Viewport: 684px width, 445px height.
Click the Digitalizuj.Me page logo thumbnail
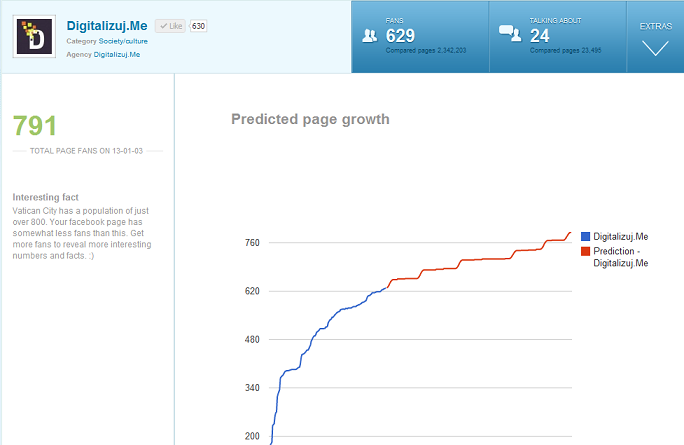34,37
